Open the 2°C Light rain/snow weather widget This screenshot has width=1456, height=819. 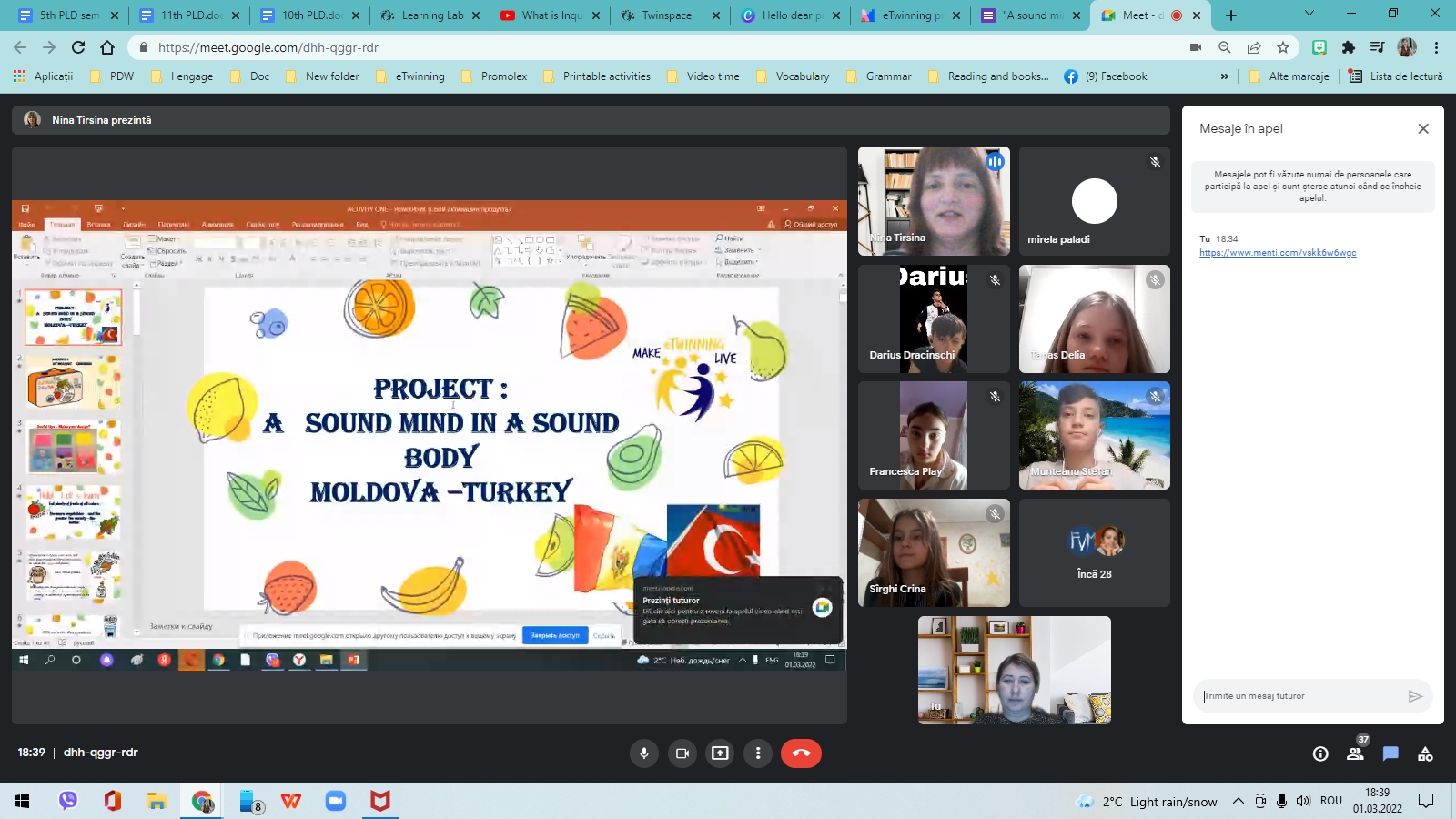(1147, 801)
